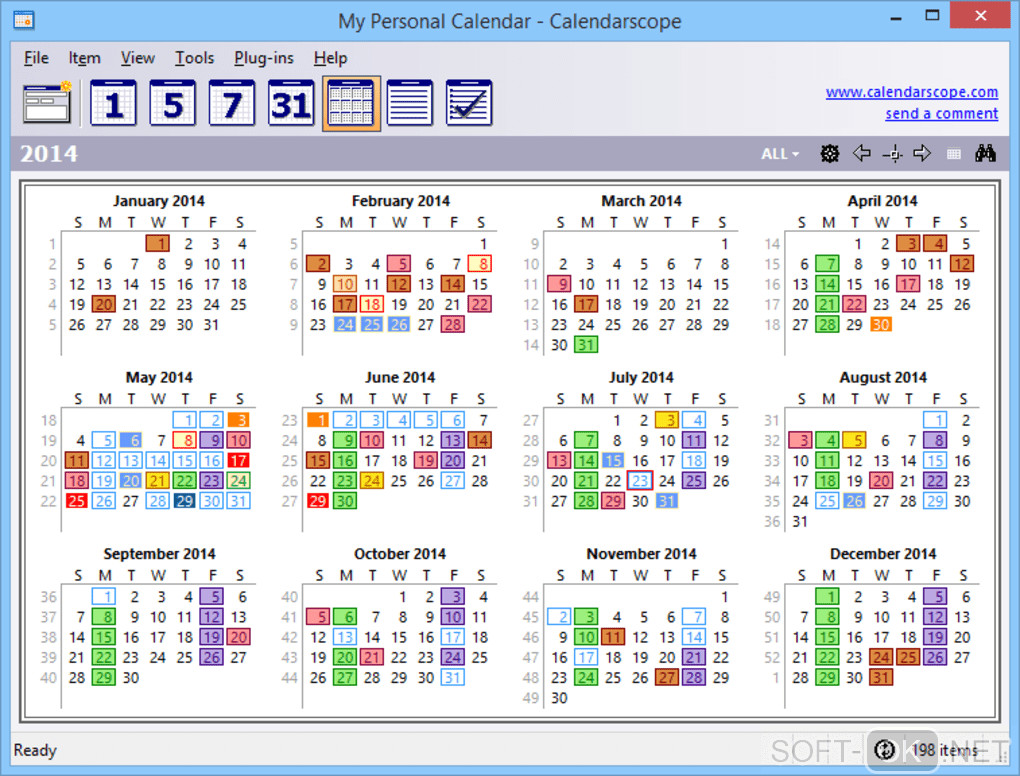
Task: Go to previous year with left arrow
Action: pos(861,154)
